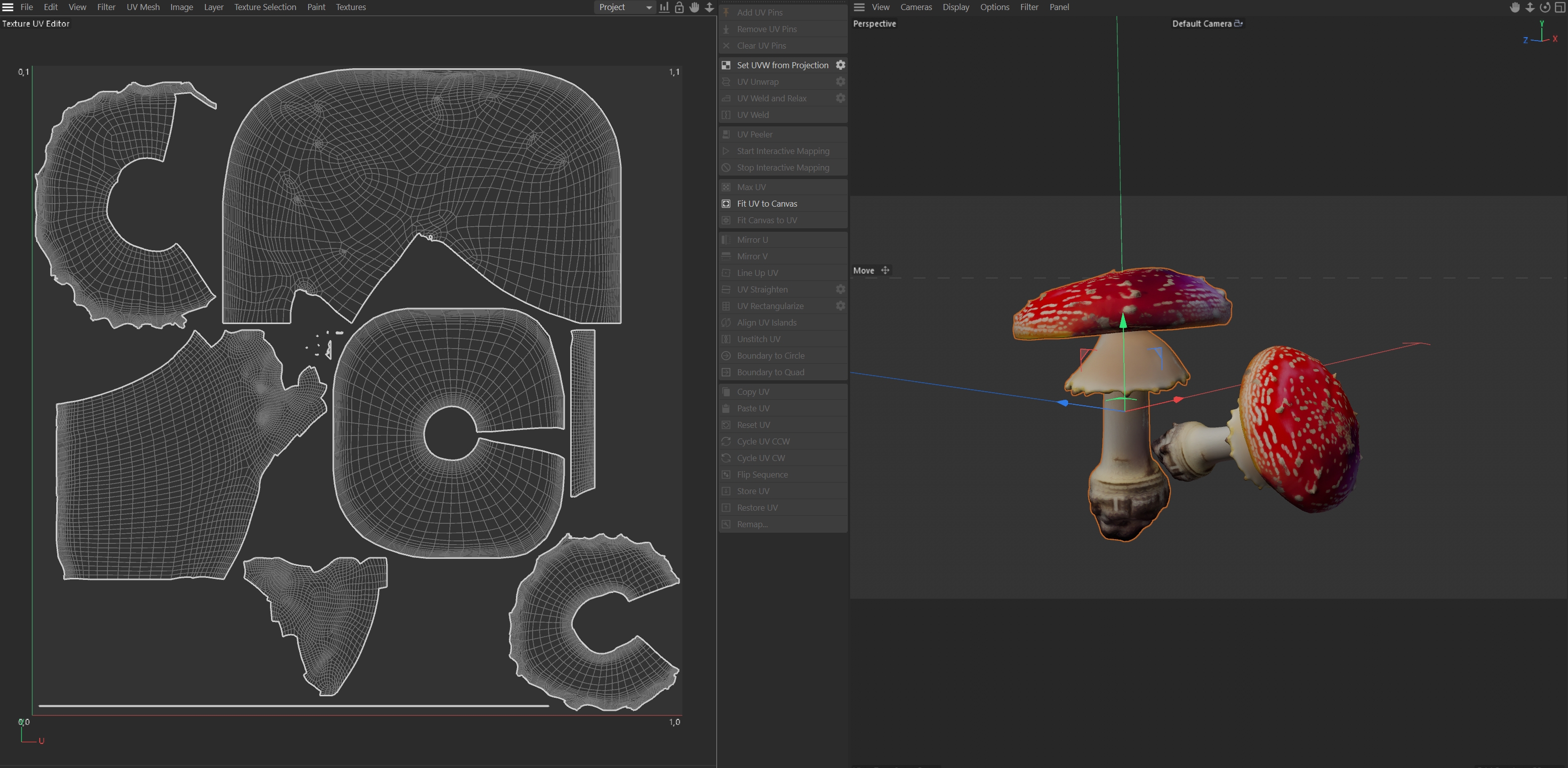Open Set UVW from Projection gear settings
This screenshot has width=1568, height=768.
click(x=841, y=65)
